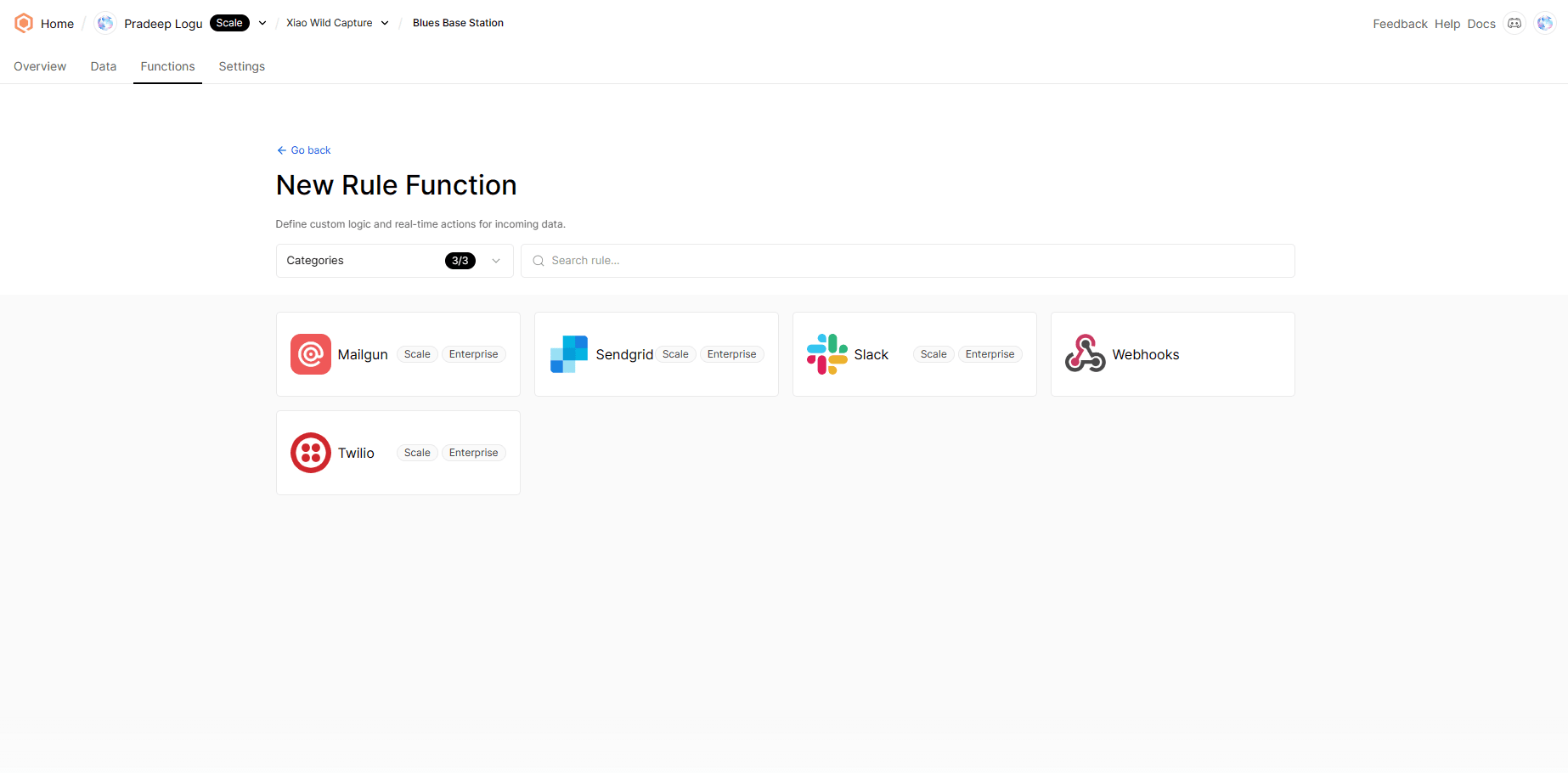Viewport: 1568px width, 773px height.
Task: Click the Scale plan badge in header
Action: click(x=229, y=23)
